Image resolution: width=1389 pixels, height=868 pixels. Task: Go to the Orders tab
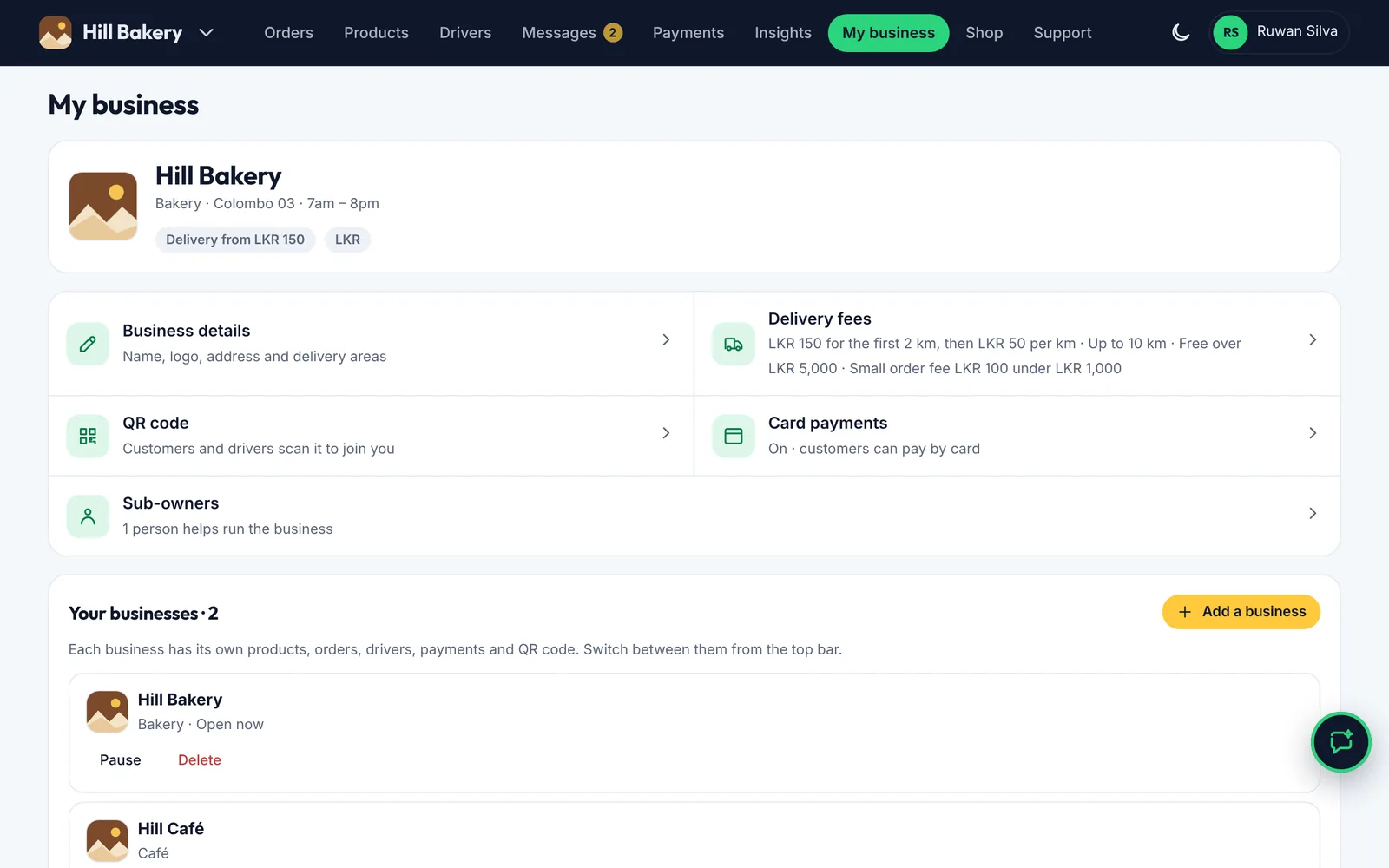click(288, 33)
